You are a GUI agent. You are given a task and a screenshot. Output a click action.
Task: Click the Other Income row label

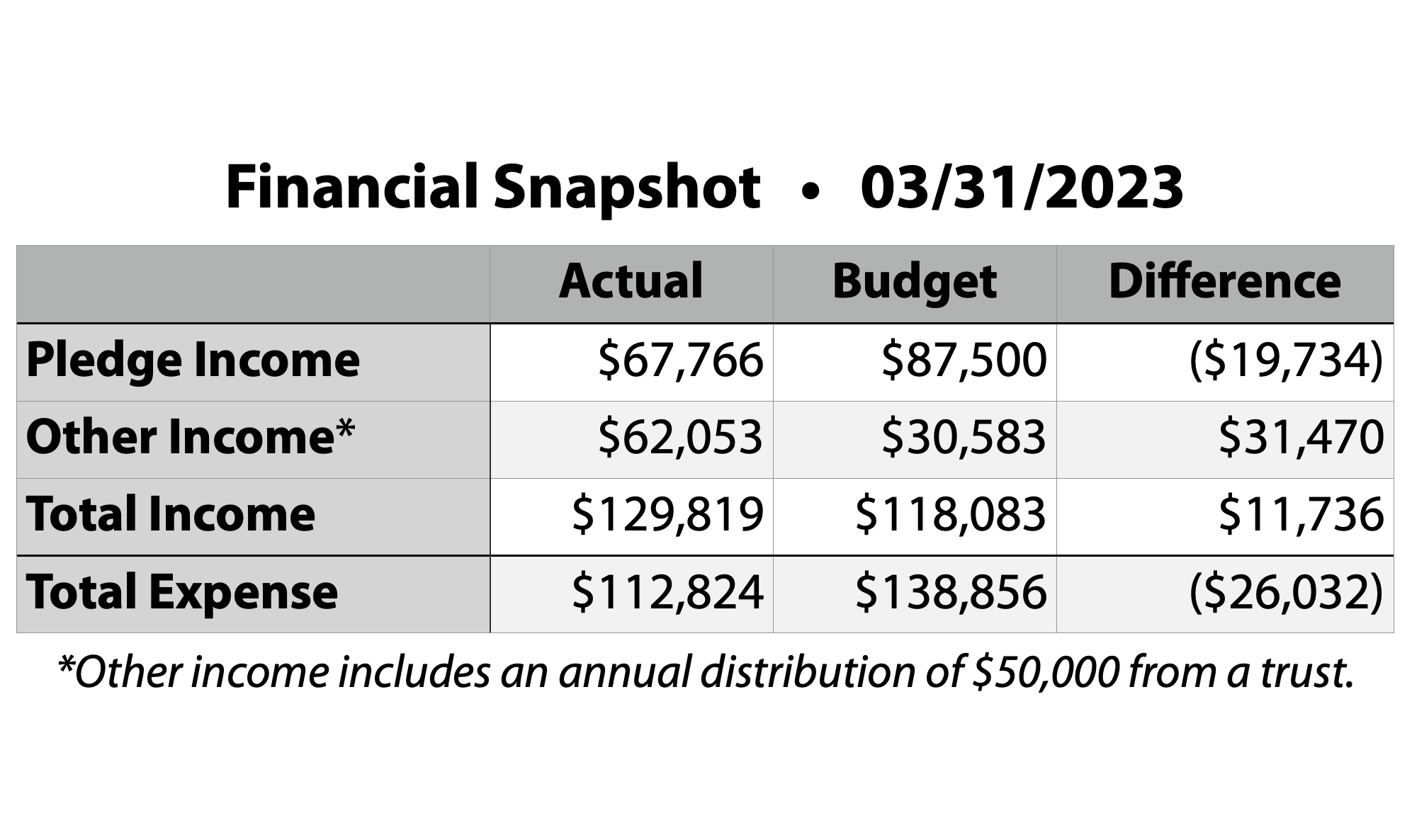[190, 437]
